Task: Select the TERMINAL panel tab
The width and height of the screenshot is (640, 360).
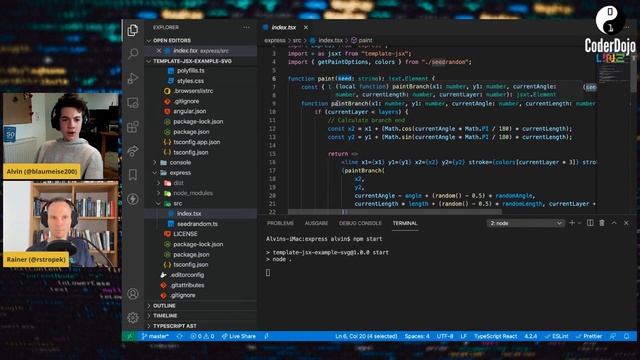Action: [x=405, y=223]
